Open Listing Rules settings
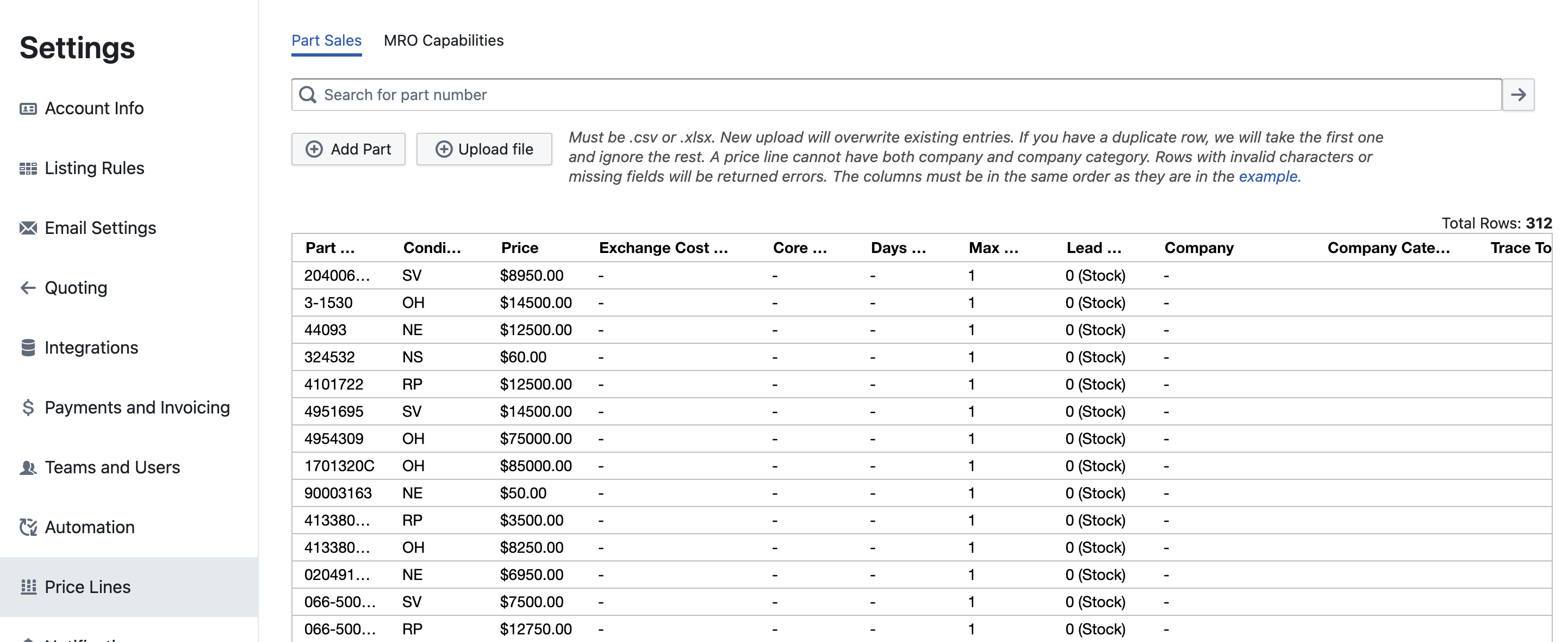 pos(95,168)
